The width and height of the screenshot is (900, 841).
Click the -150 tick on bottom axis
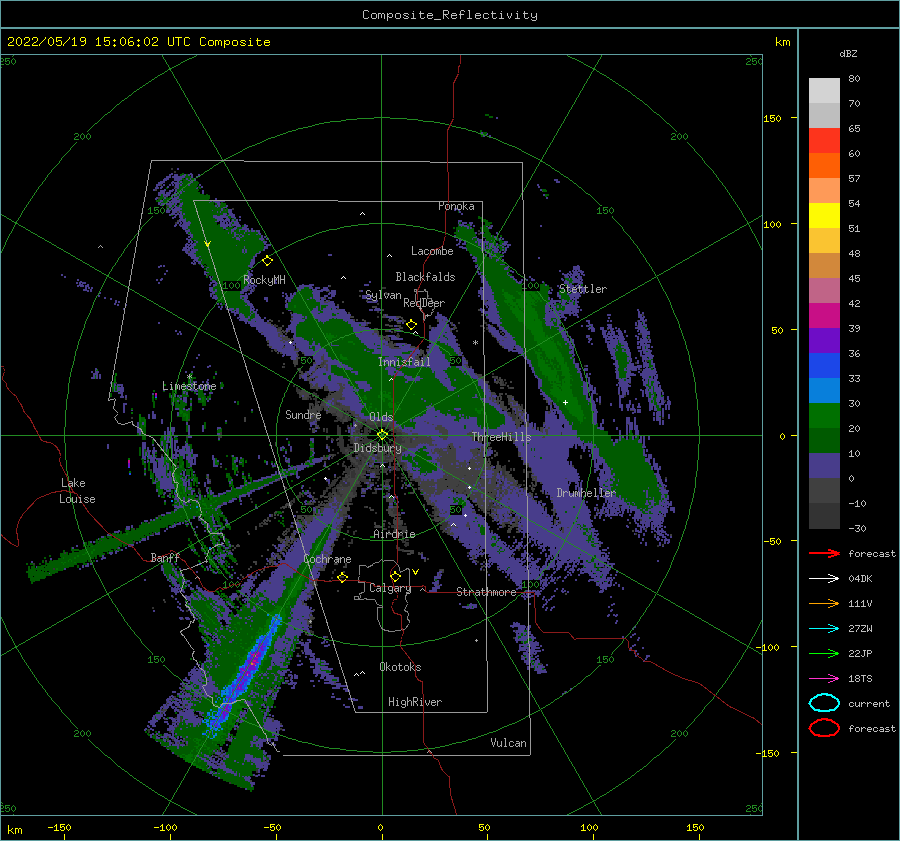[59, 827]
